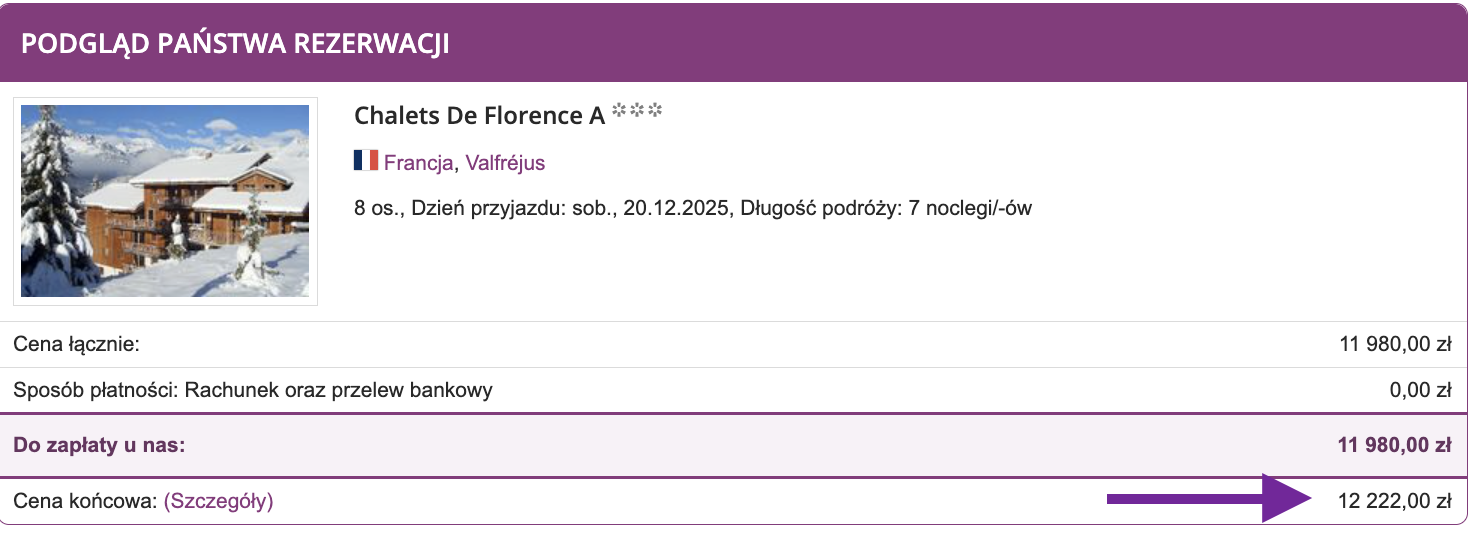Select the Cena łącznie label
1476x552 pixels.
(76, 345)
